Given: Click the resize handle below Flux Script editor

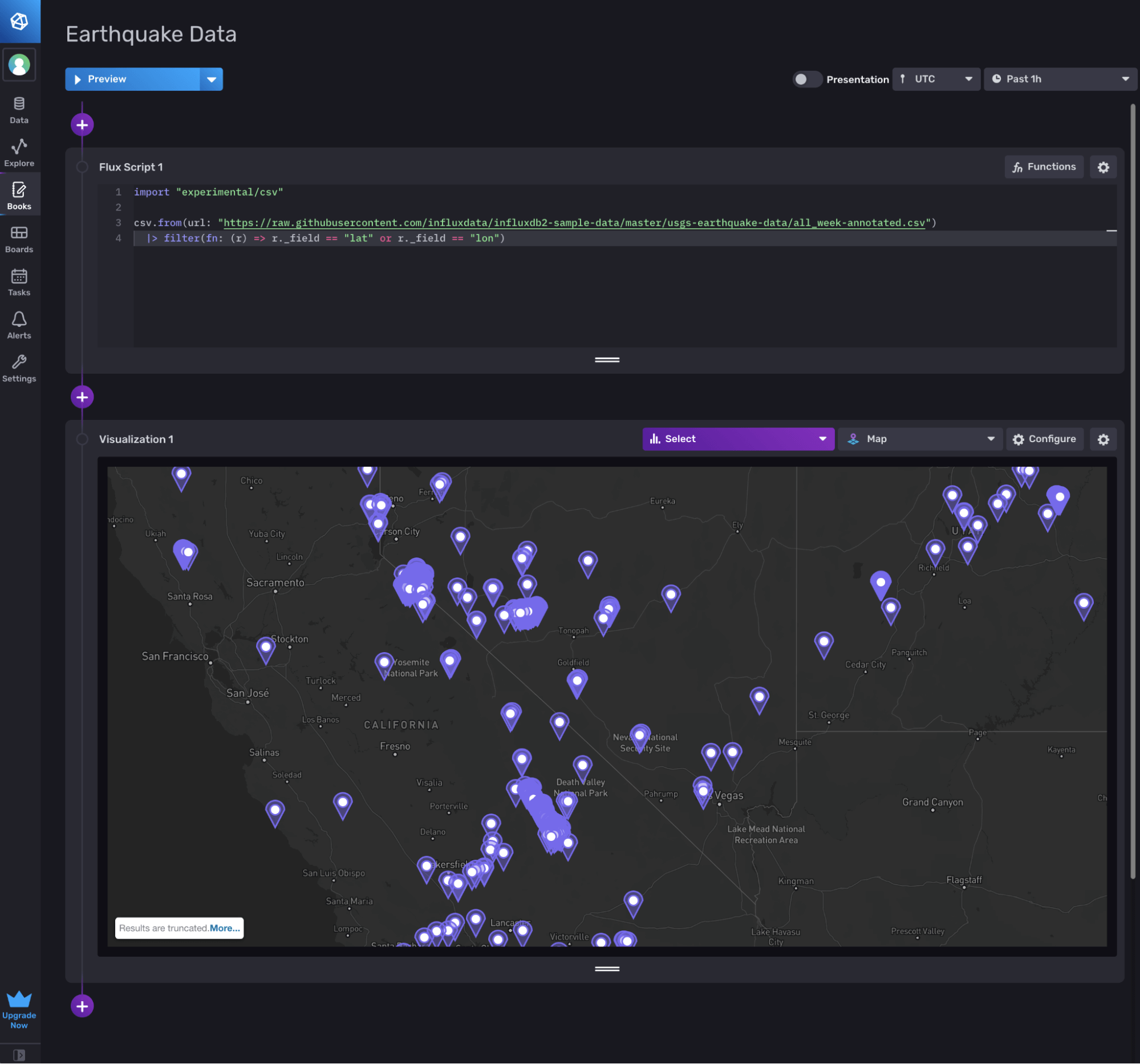Looking at the screenshot, I should (607, 359).
